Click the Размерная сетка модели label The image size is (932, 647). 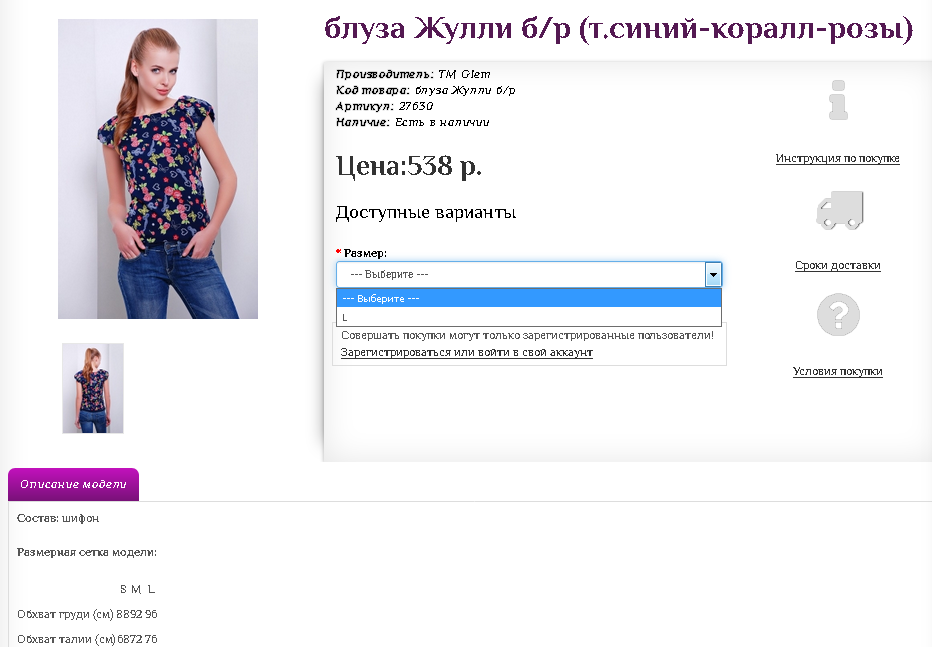[x=87, y=553]
